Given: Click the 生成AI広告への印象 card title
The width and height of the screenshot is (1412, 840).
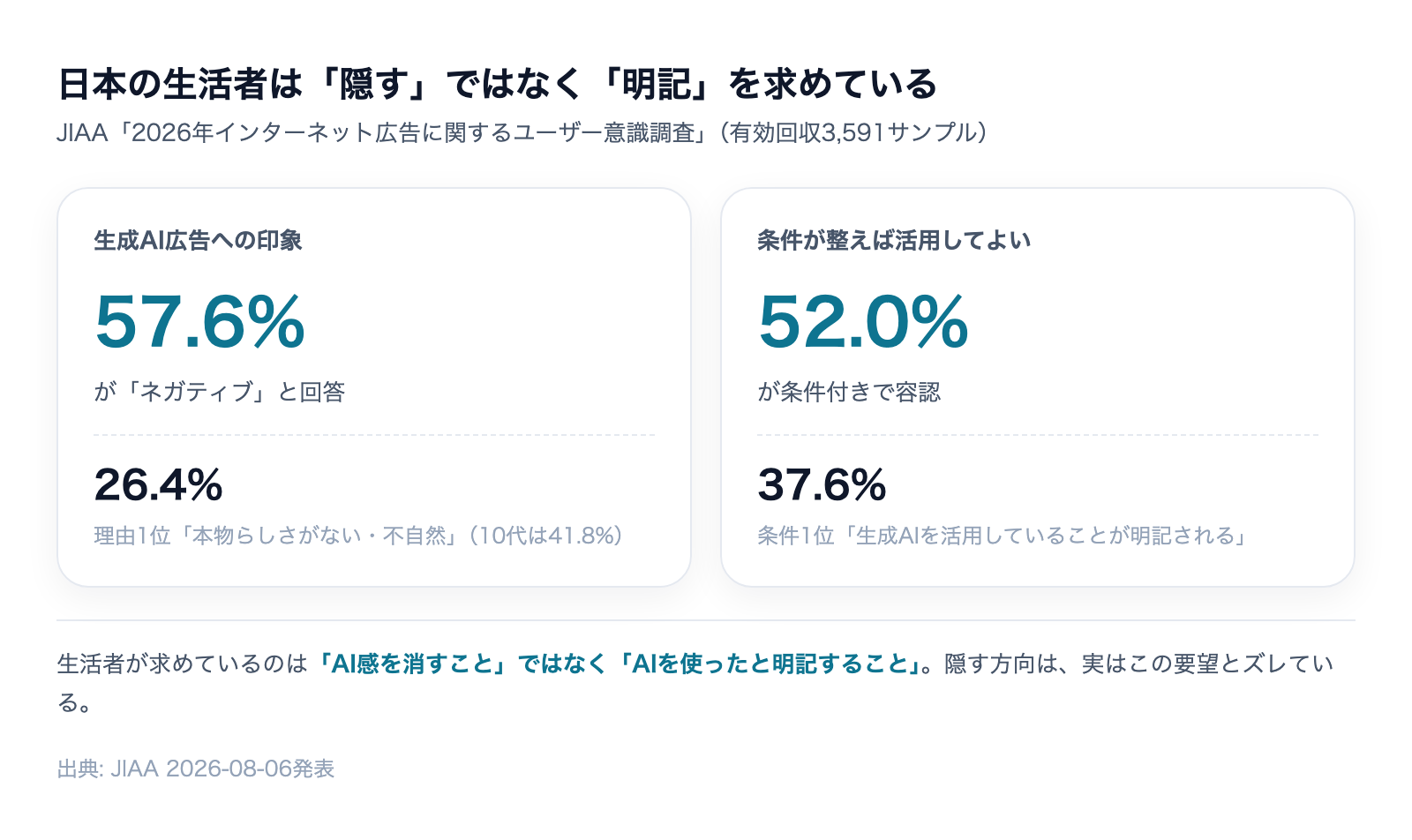Looking at the screenshot, I should (x=199, y=240).
